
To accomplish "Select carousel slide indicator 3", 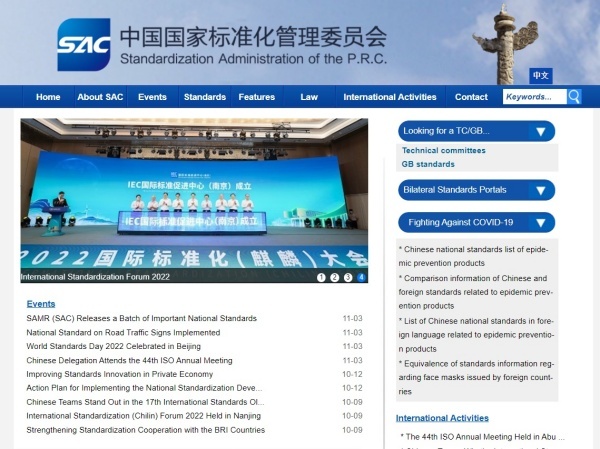I will pyautogui.click(x=348, y=277).
